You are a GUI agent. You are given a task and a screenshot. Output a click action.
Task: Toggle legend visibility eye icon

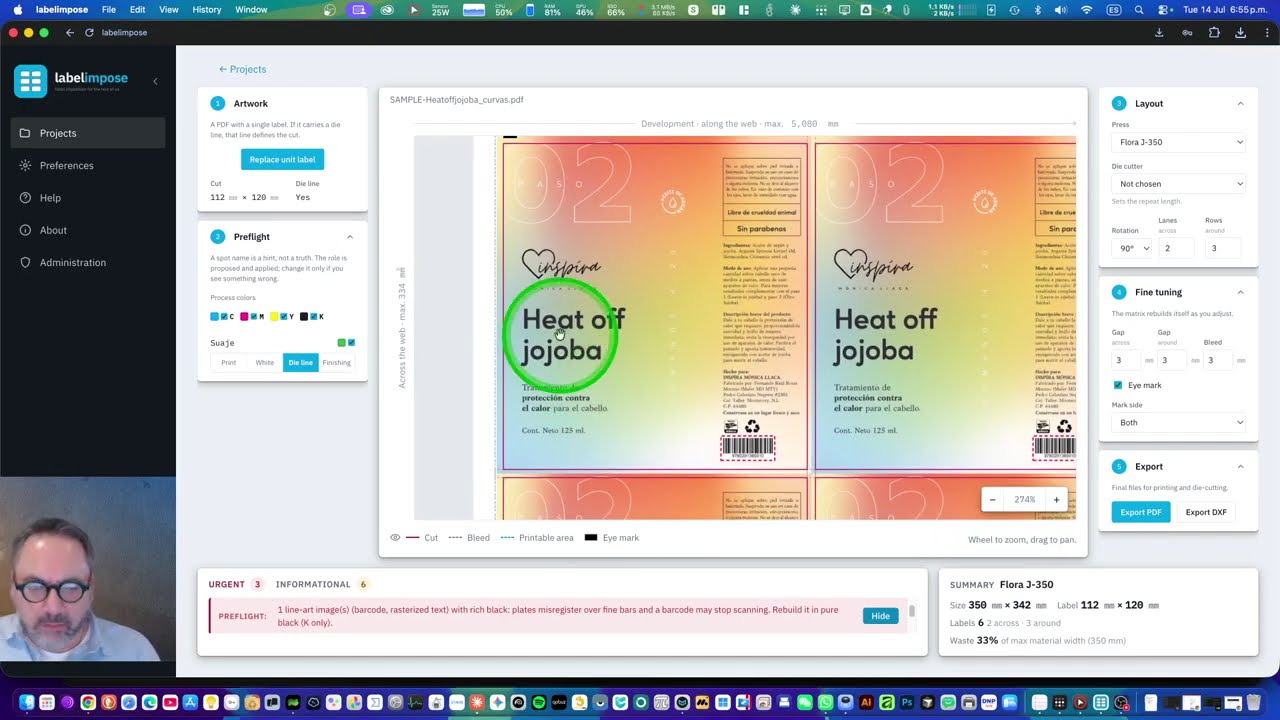click(395, 538)
